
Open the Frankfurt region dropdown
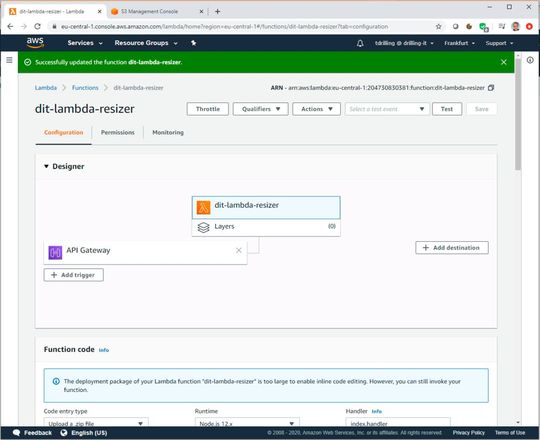pos(459,43)
